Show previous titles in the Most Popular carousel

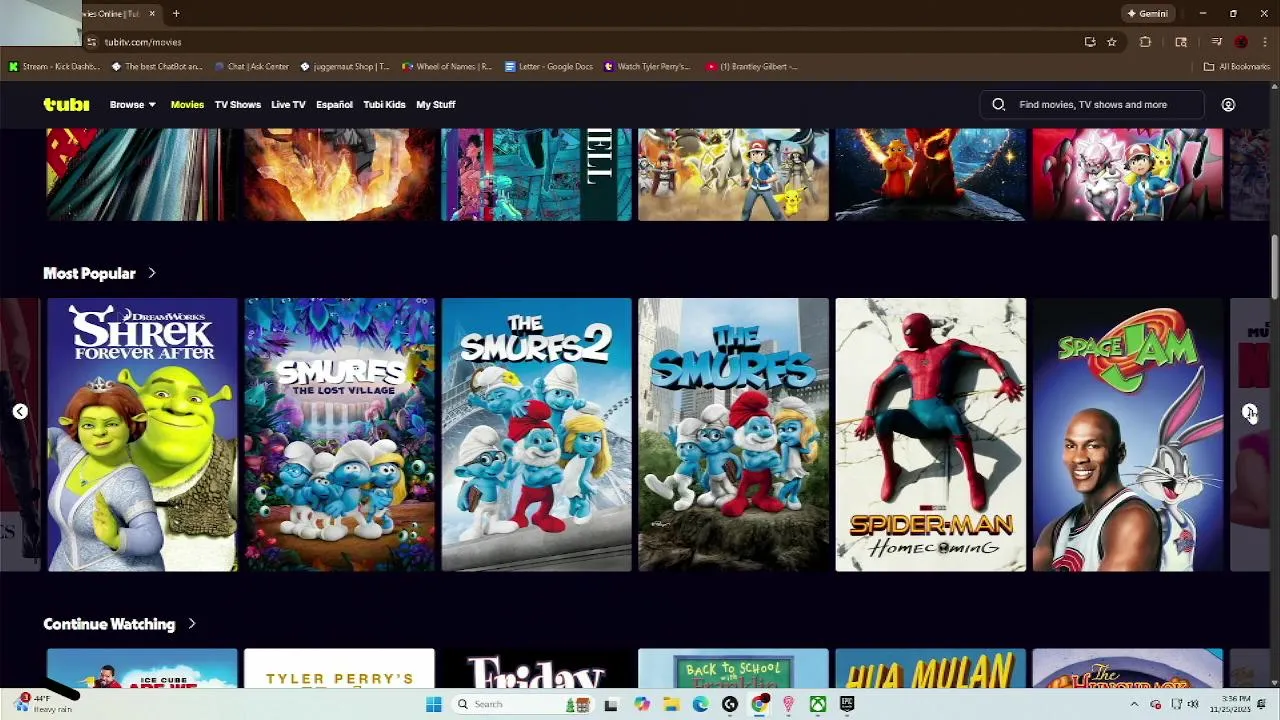point(19,411)
